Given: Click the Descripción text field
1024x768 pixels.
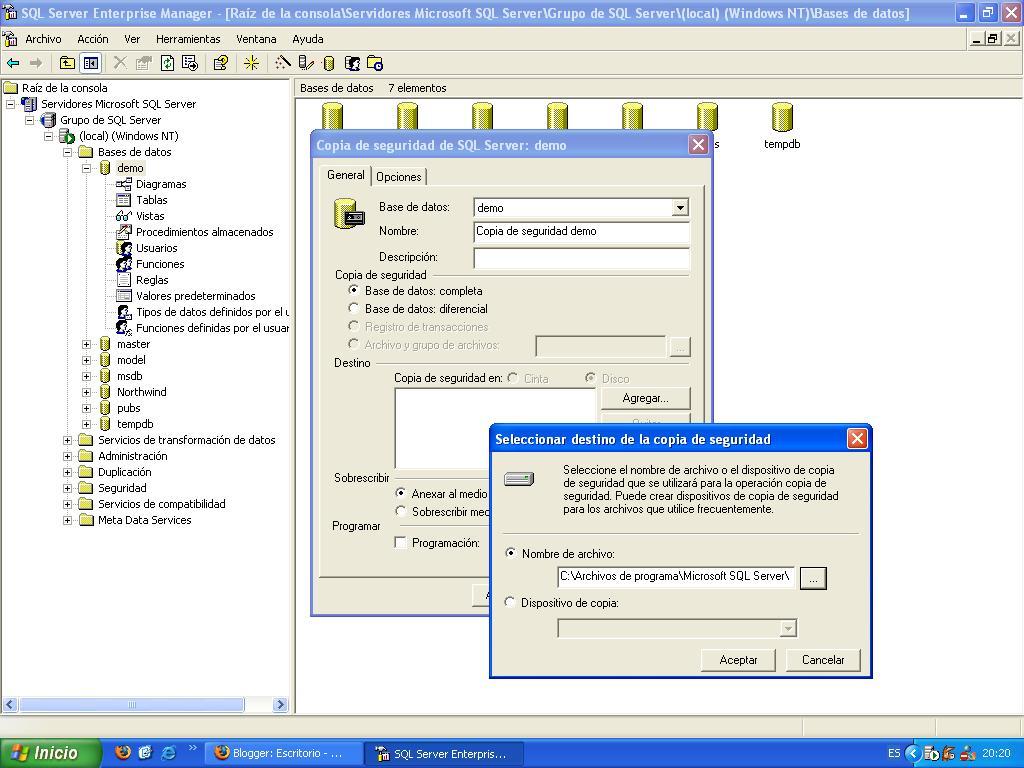Looking at the screenshot, I should point(581,257).
